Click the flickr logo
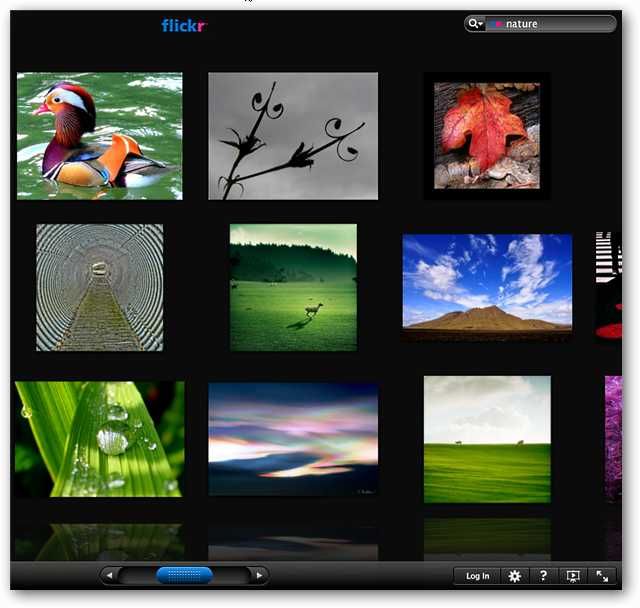This screenshot has width=640, height=608. click(184, 25)
